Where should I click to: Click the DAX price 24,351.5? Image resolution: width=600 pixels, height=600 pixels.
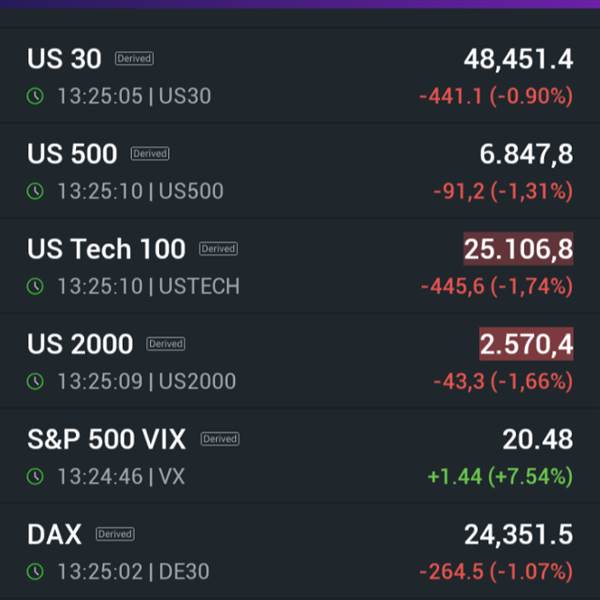[x=518, y=534]
